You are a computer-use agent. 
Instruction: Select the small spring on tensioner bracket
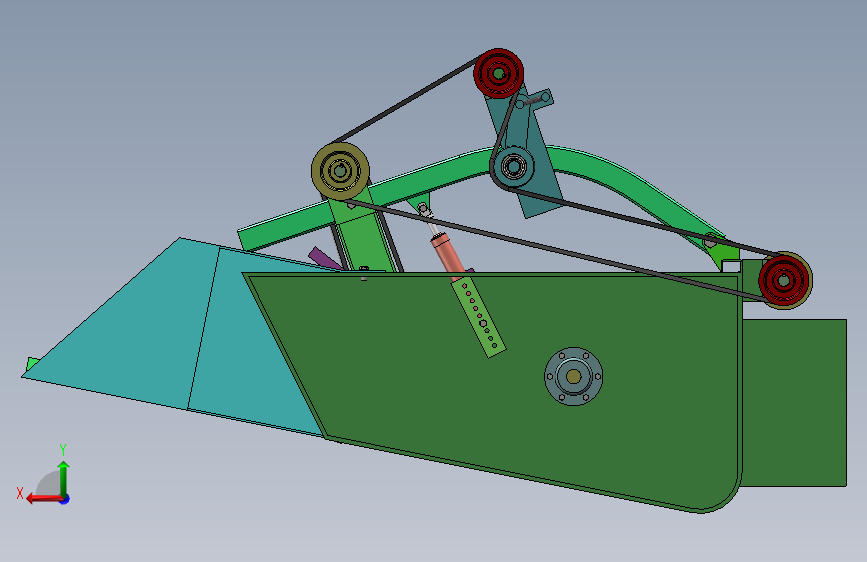533,101
